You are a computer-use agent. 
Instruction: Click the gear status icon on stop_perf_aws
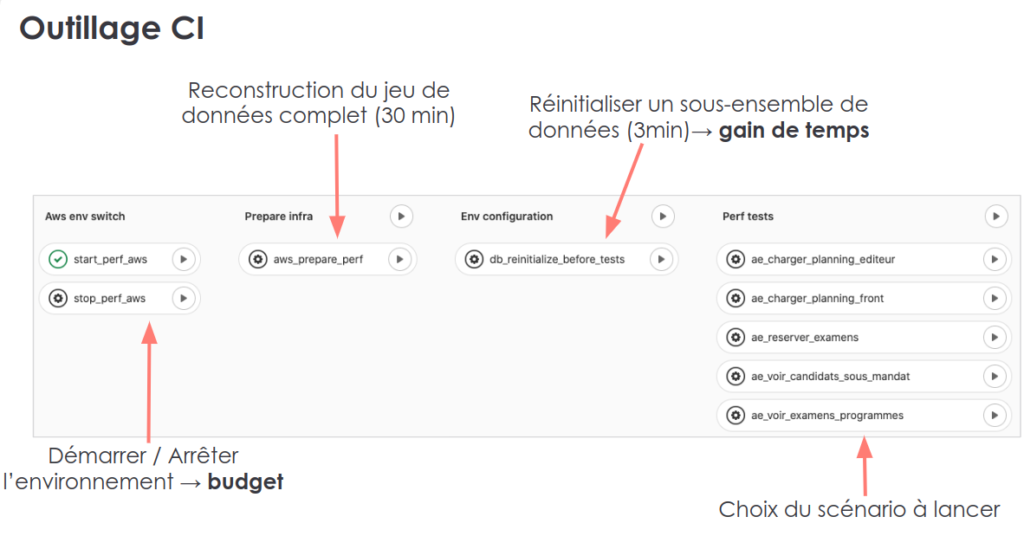(x=58, y=298)
